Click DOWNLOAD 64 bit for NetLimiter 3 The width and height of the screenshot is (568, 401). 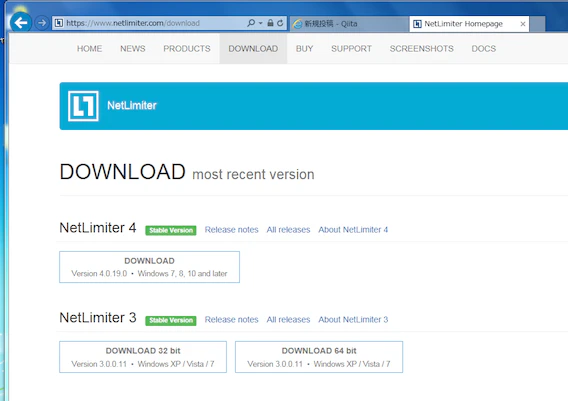coord(319,357)
